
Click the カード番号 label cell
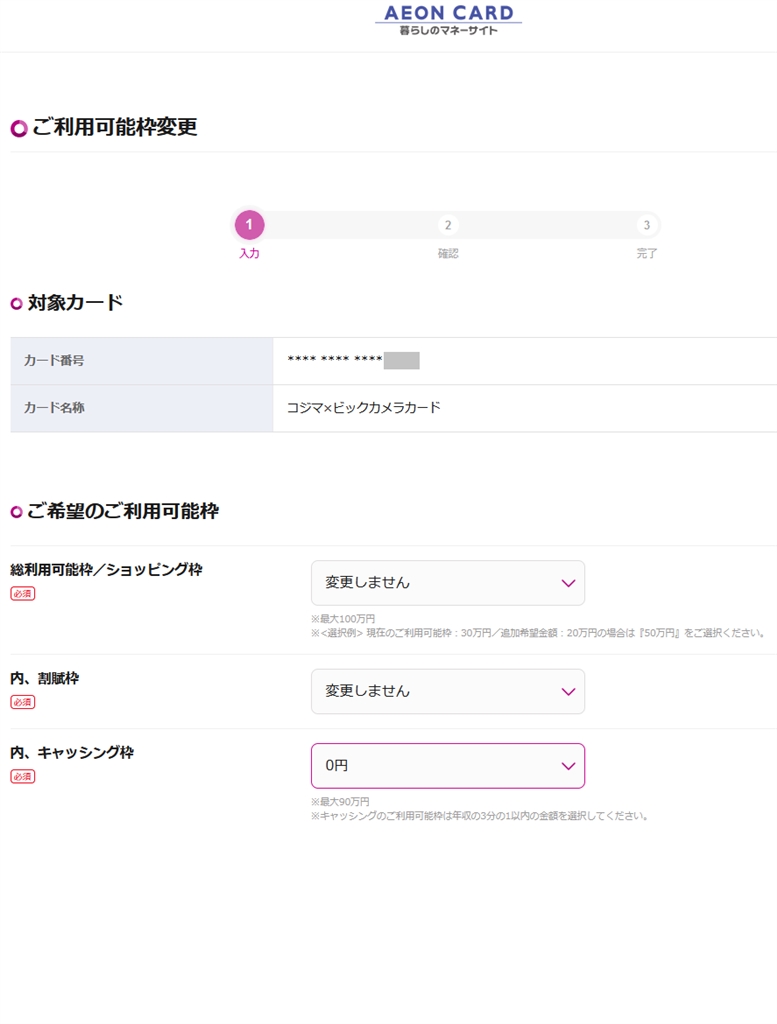pos(54,361)
